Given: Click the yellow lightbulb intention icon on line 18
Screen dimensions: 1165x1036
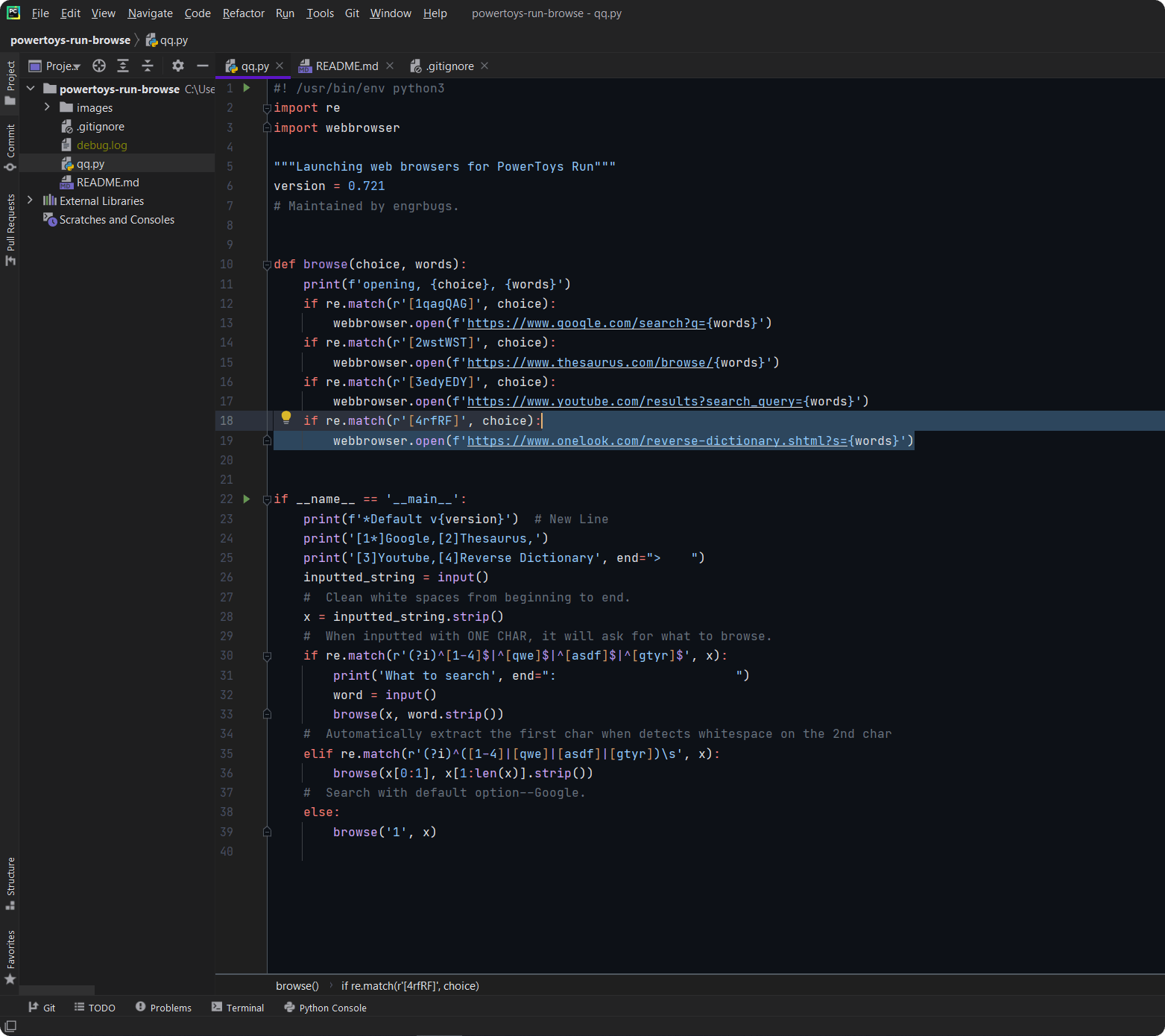Looking at the screenshot, I should point(286,418).
